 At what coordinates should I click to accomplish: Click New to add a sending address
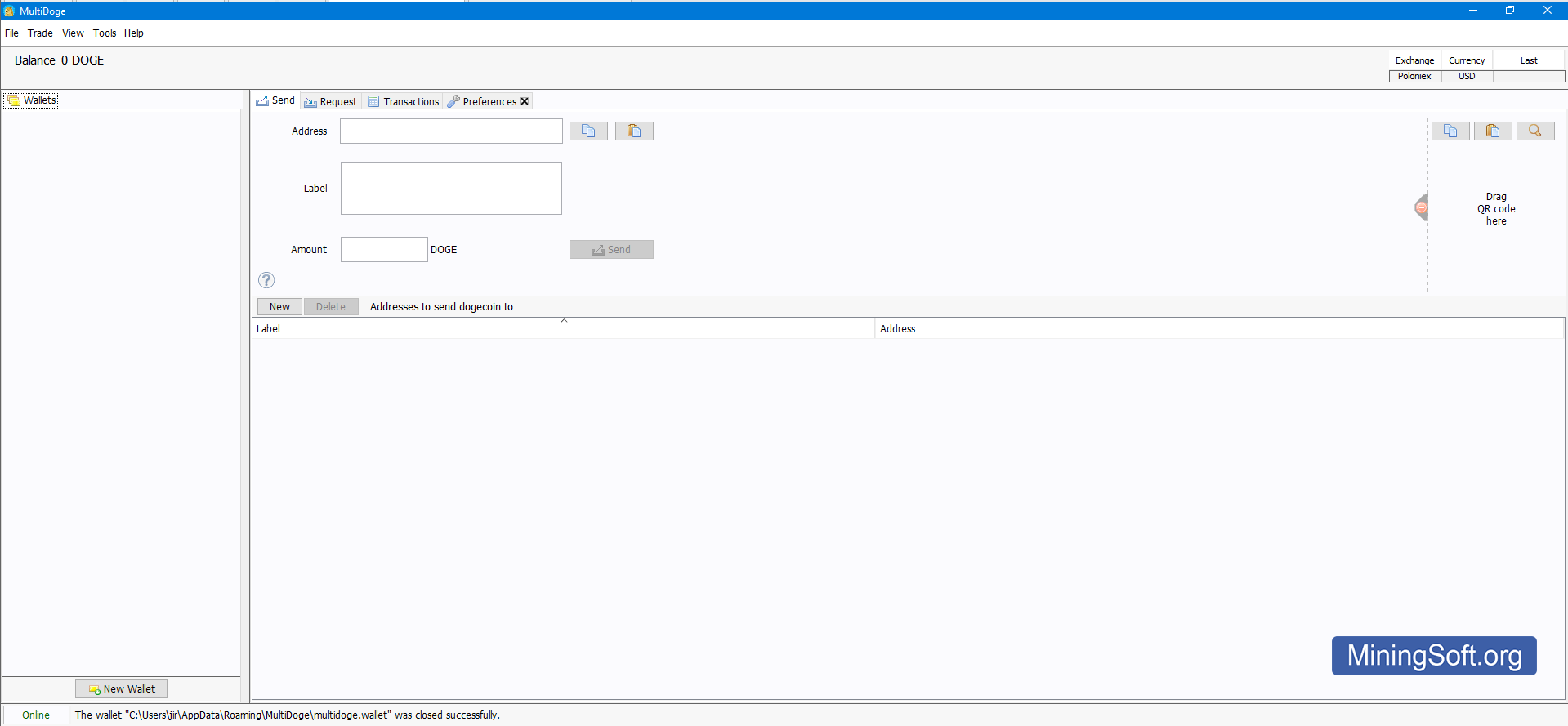279,306
